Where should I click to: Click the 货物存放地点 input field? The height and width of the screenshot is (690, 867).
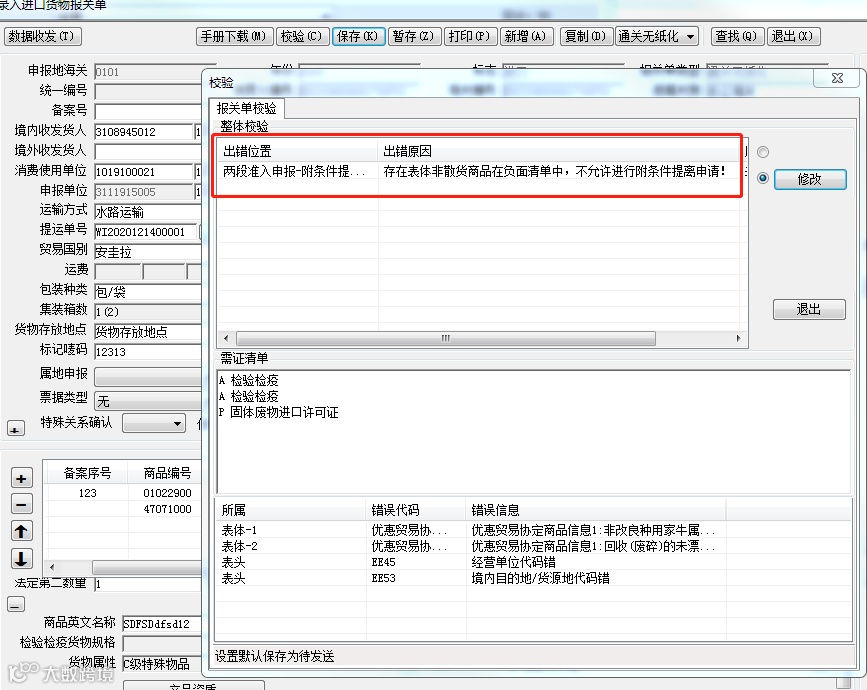pyautogui.click(x=148, y=332)
